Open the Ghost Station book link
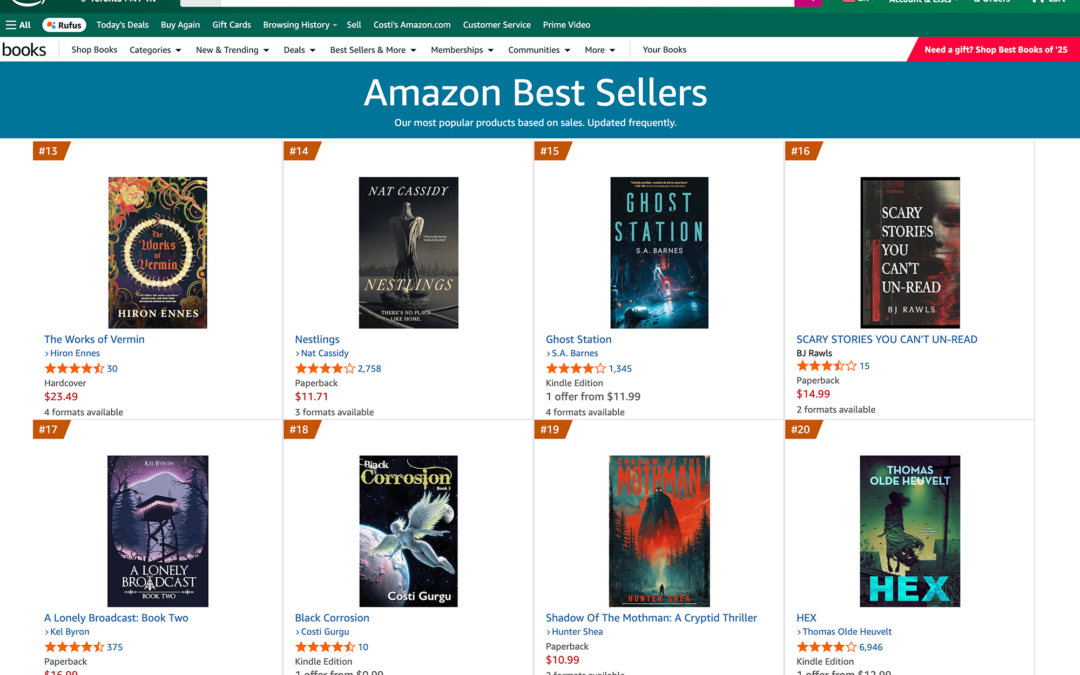Image resolution: width=1080 pixels, height=675 pixels. 578,339
